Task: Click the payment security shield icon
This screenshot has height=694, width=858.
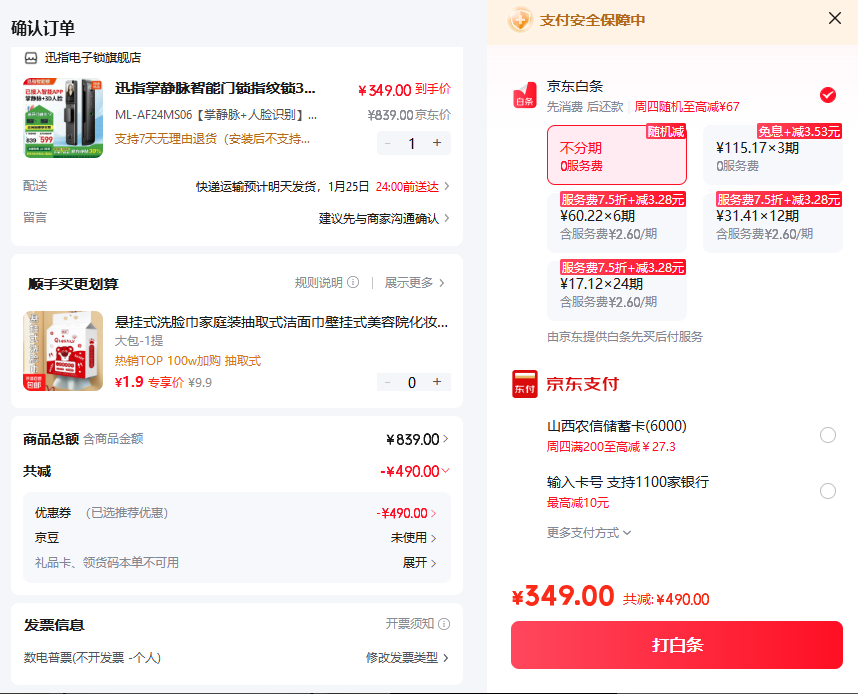Action: coord(519,20)
